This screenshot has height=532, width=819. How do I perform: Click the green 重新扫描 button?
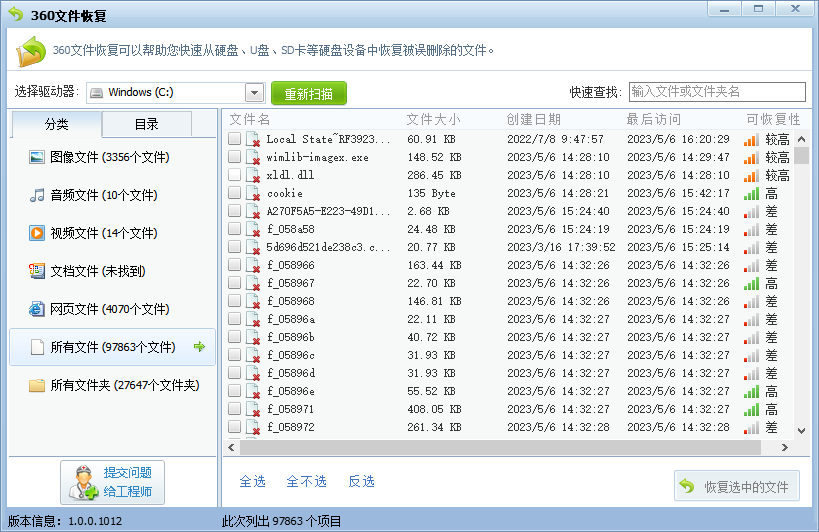click(x=309, y=93)
